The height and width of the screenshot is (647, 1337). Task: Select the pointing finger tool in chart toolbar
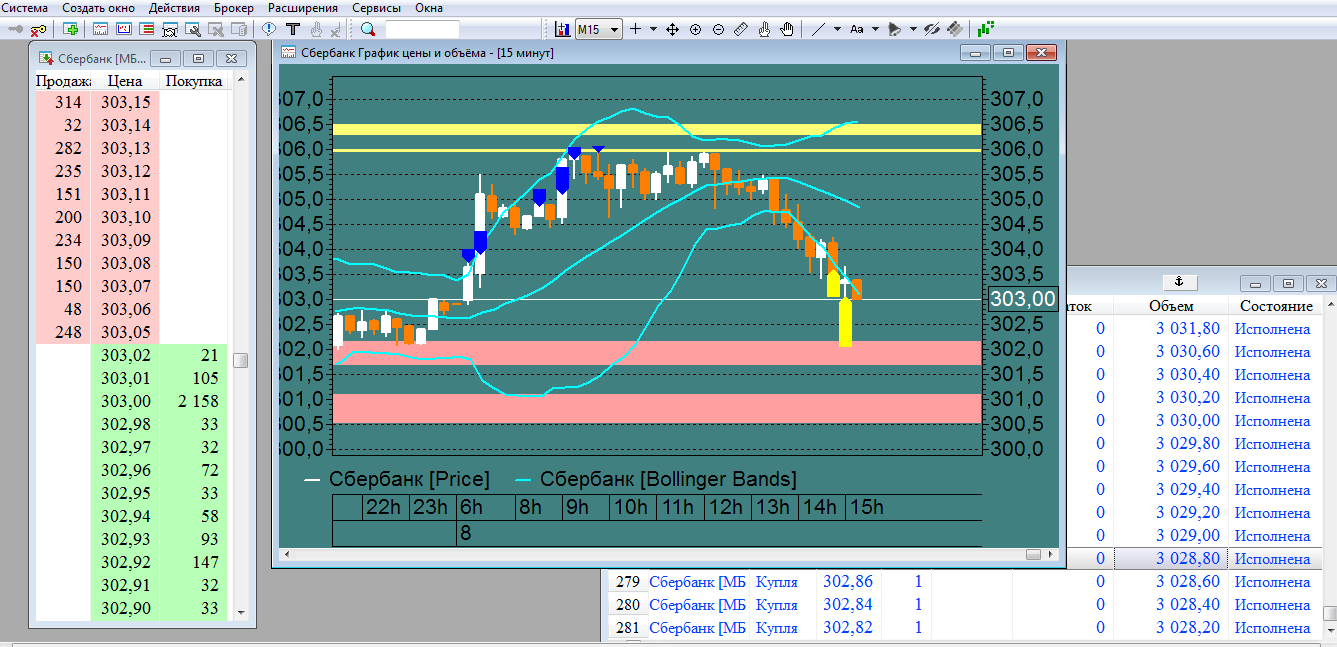point(764,29)
